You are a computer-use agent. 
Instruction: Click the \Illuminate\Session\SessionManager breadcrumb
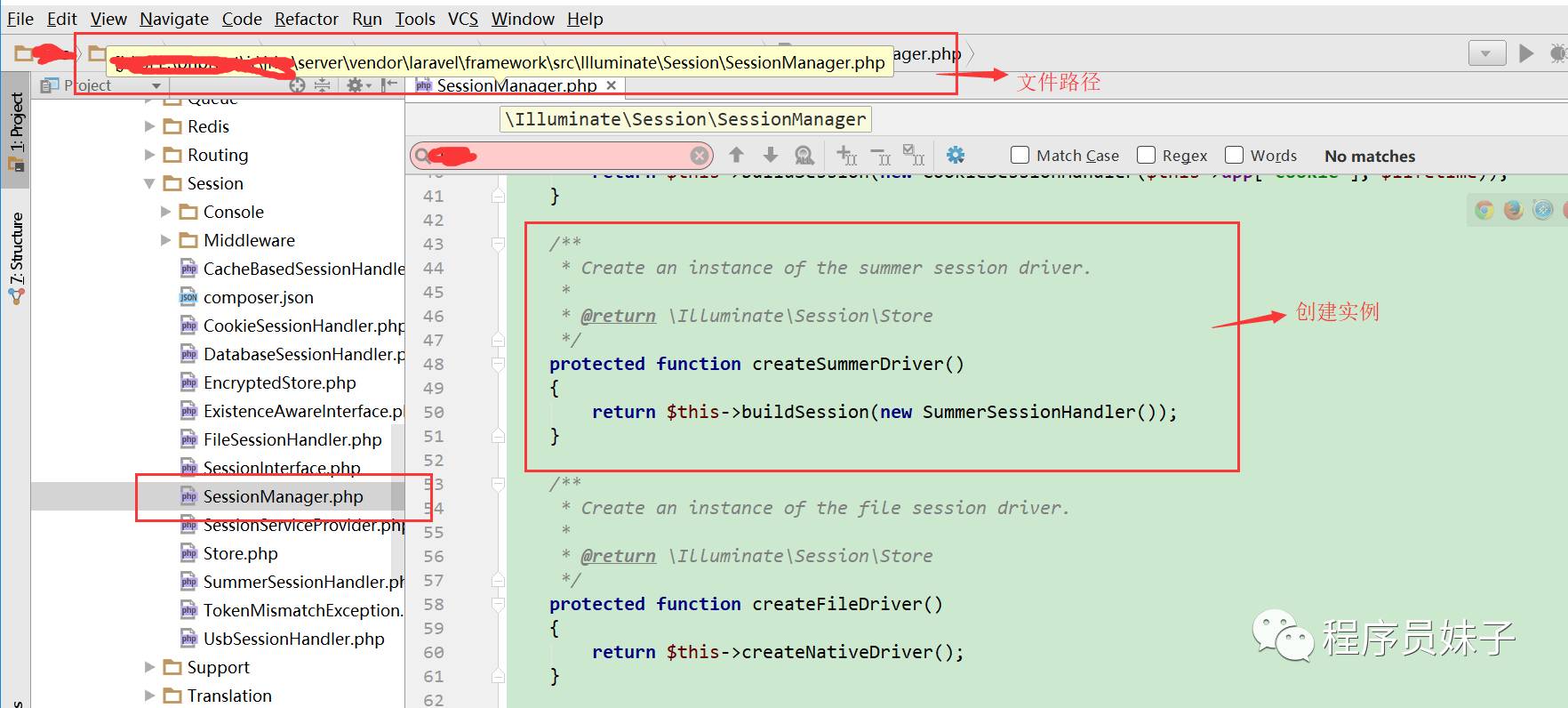[685, 119]
